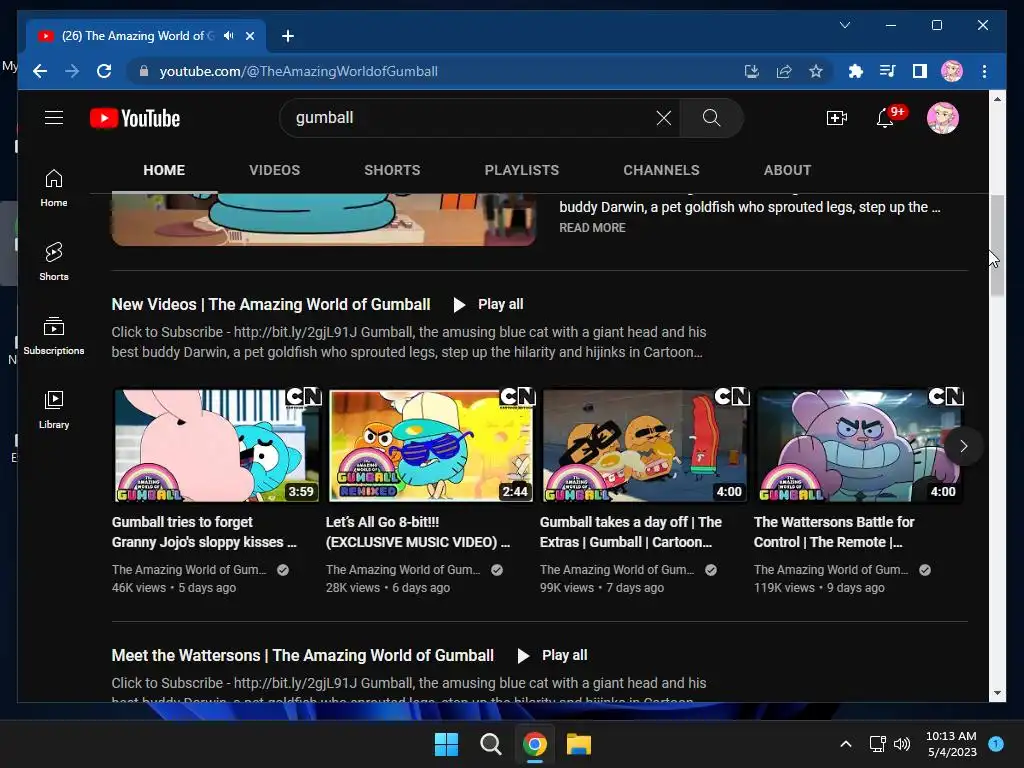
Task: Open the media controls icon in Chrome
Action: pyautogui.click(x=888, y=71)
